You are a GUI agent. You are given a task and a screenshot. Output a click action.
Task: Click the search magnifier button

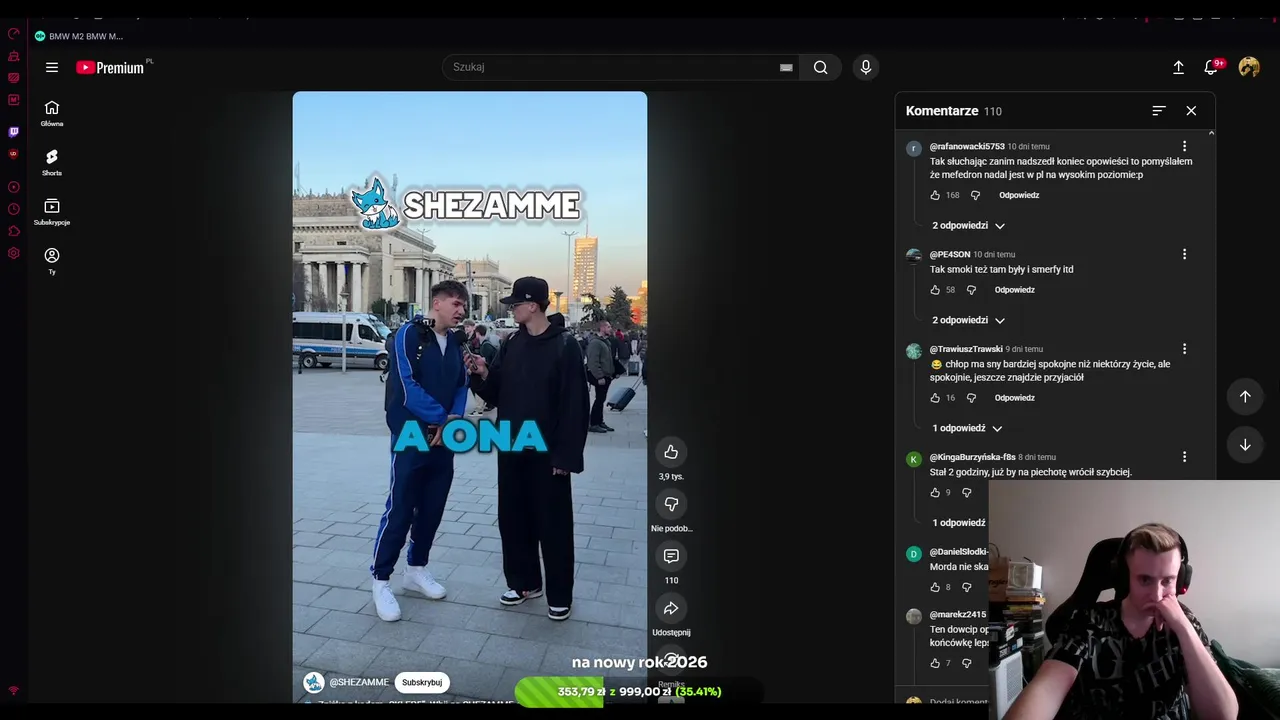(820, 67)
